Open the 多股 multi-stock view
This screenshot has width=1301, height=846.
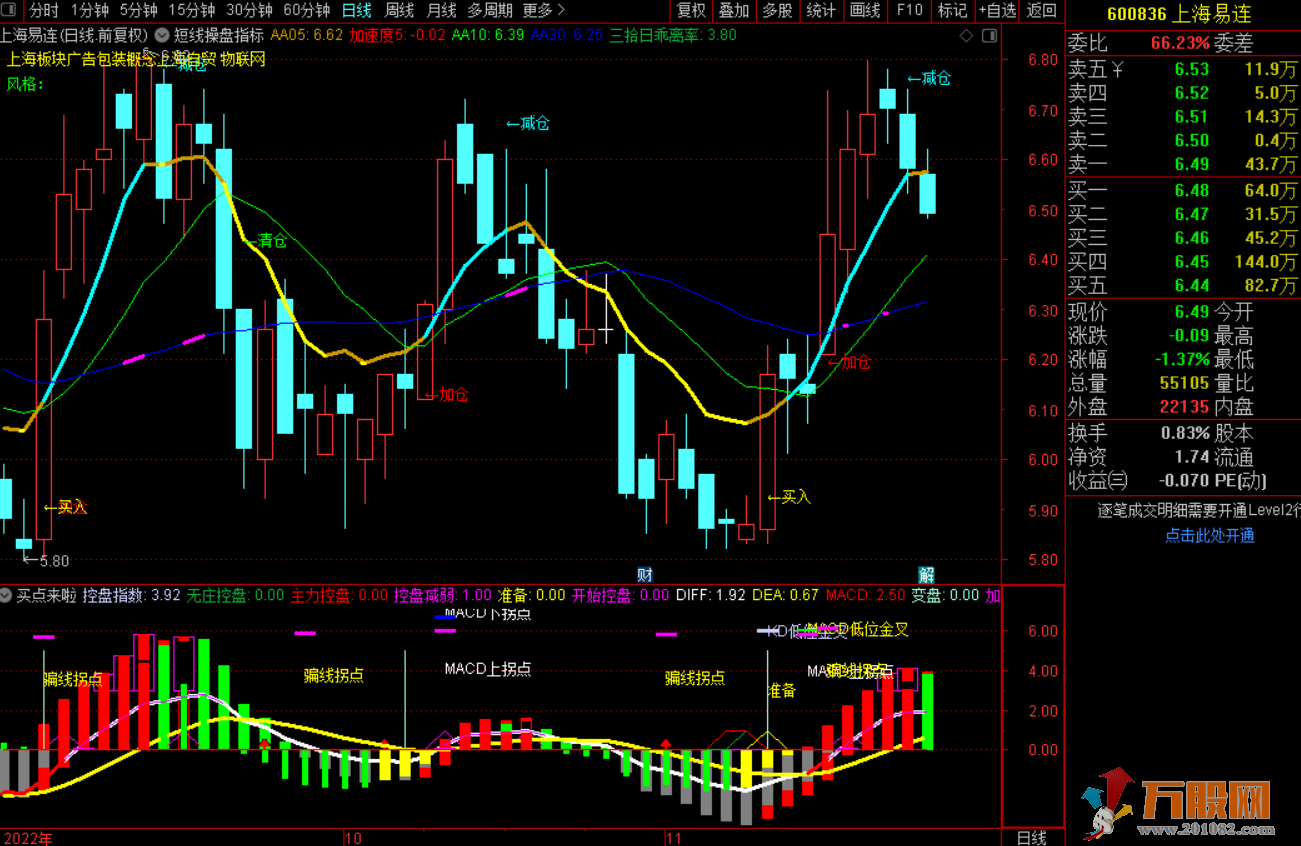[x=777, y=11]
